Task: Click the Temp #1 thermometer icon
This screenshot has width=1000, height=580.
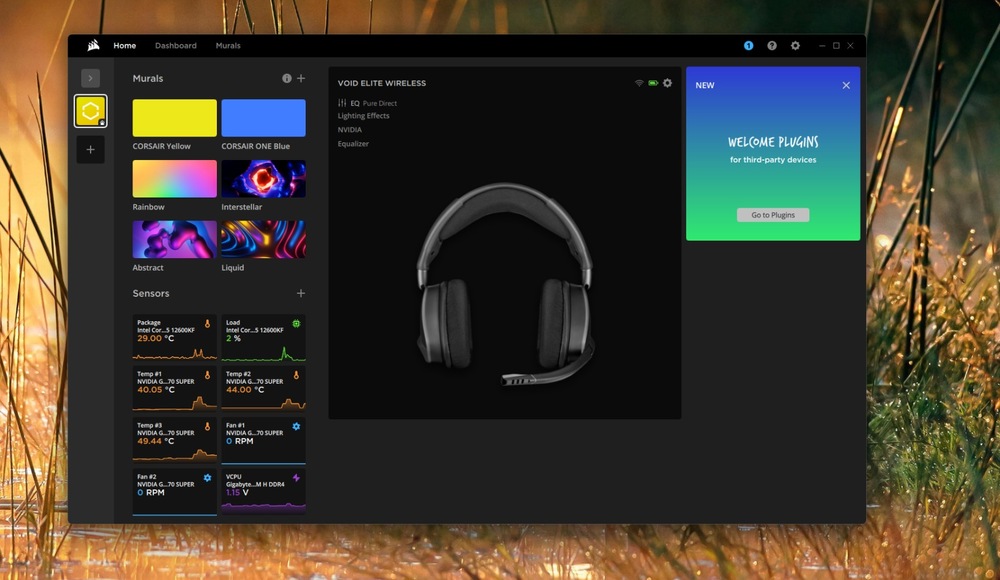Action: (207, 375)
